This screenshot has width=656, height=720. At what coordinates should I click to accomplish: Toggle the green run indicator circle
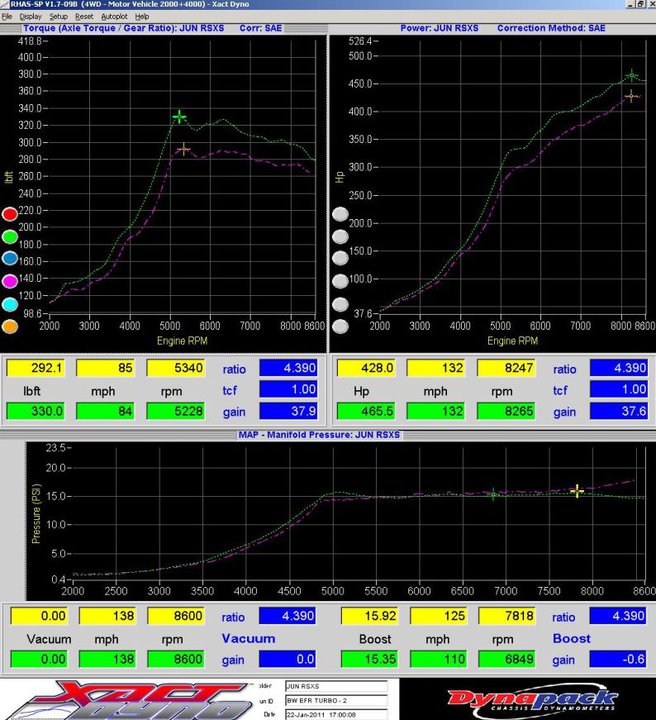[x=10, y=237]
